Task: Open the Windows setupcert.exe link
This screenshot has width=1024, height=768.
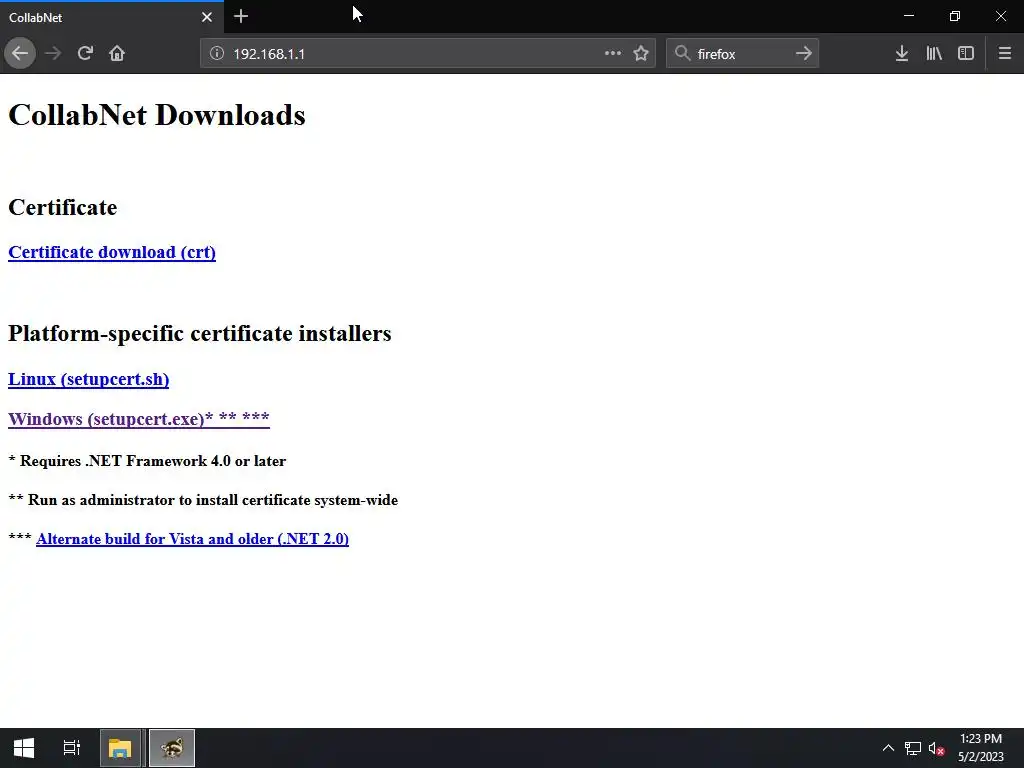Action: pyautogui.click(x=138, y=419)
